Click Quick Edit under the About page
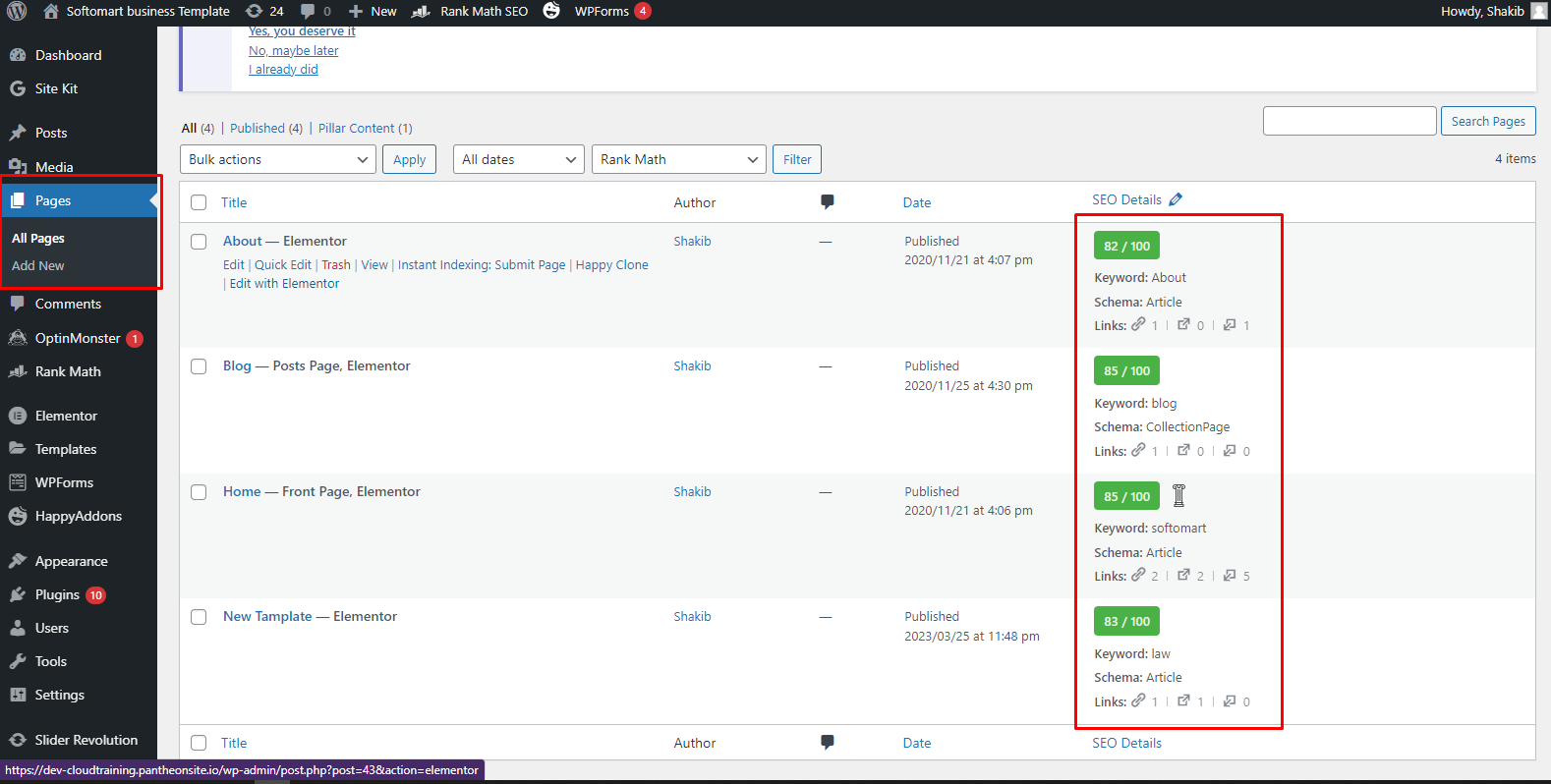 click(x=283, y=265)
